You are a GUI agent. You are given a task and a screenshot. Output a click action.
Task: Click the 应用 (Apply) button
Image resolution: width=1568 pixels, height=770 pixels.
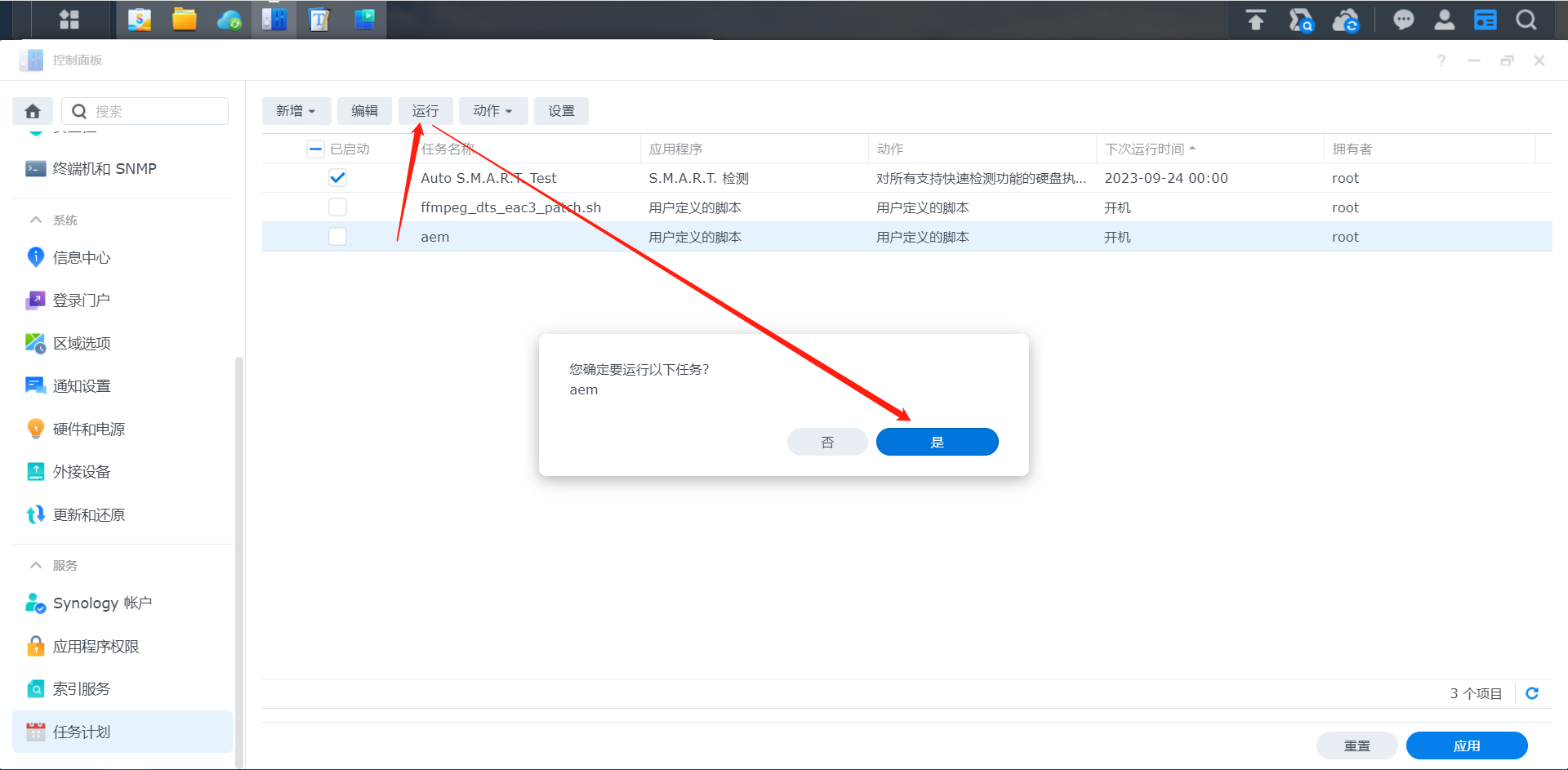point(1467,746)
